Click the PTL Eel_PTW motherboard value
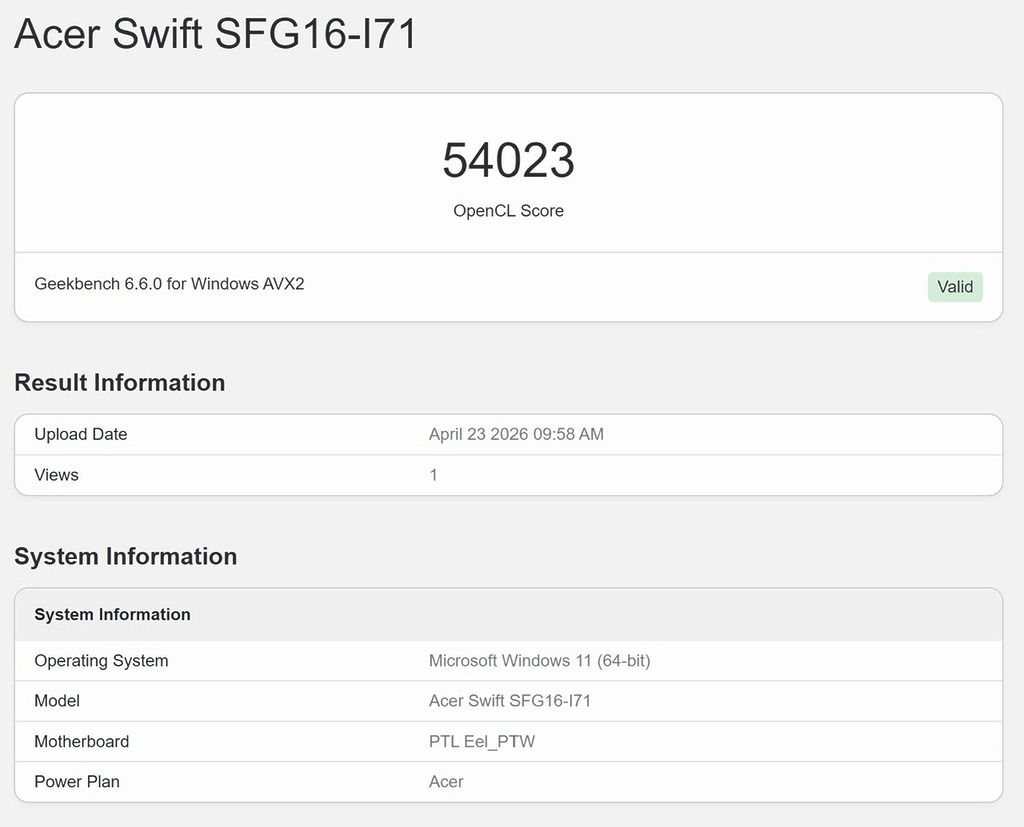 point(481,741)
